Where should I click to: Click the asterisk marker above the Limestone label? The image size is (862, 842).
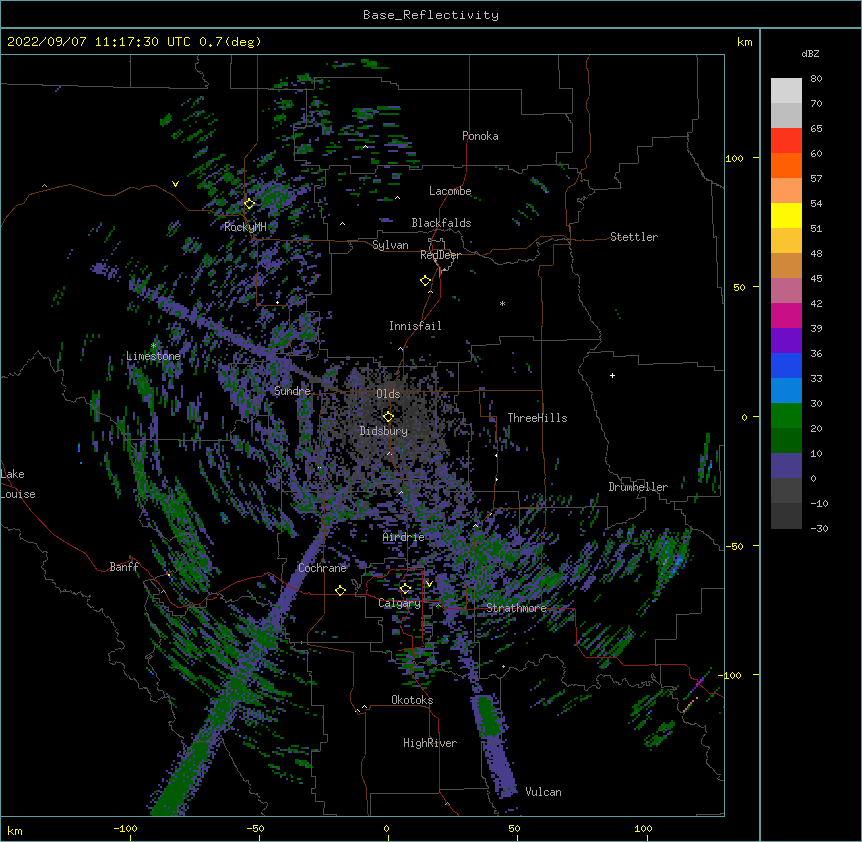pos(154,345)
